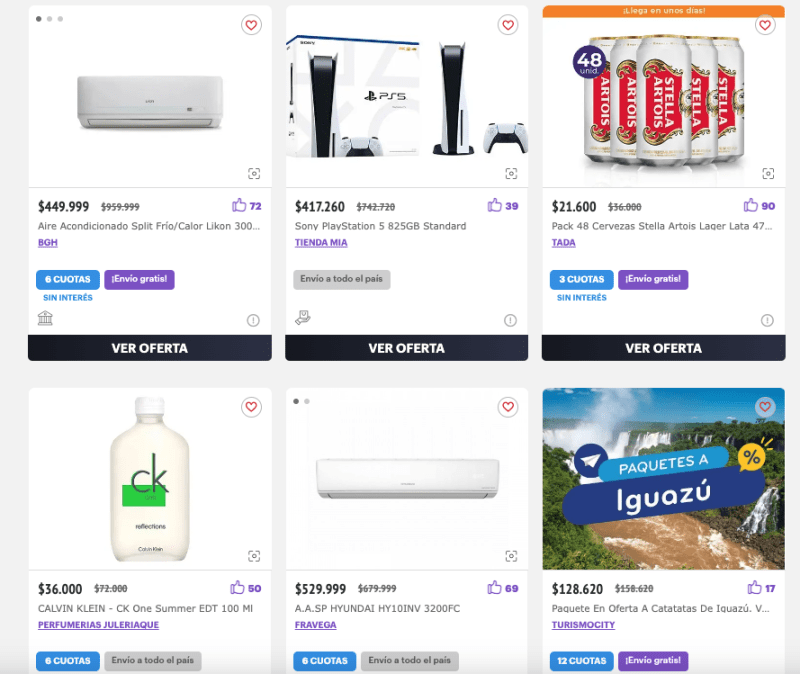This screenshot has height=674, width=800.
Task: Click the 12 CUOTAS badge on Turismocity offer
Action: pos(582,661)
